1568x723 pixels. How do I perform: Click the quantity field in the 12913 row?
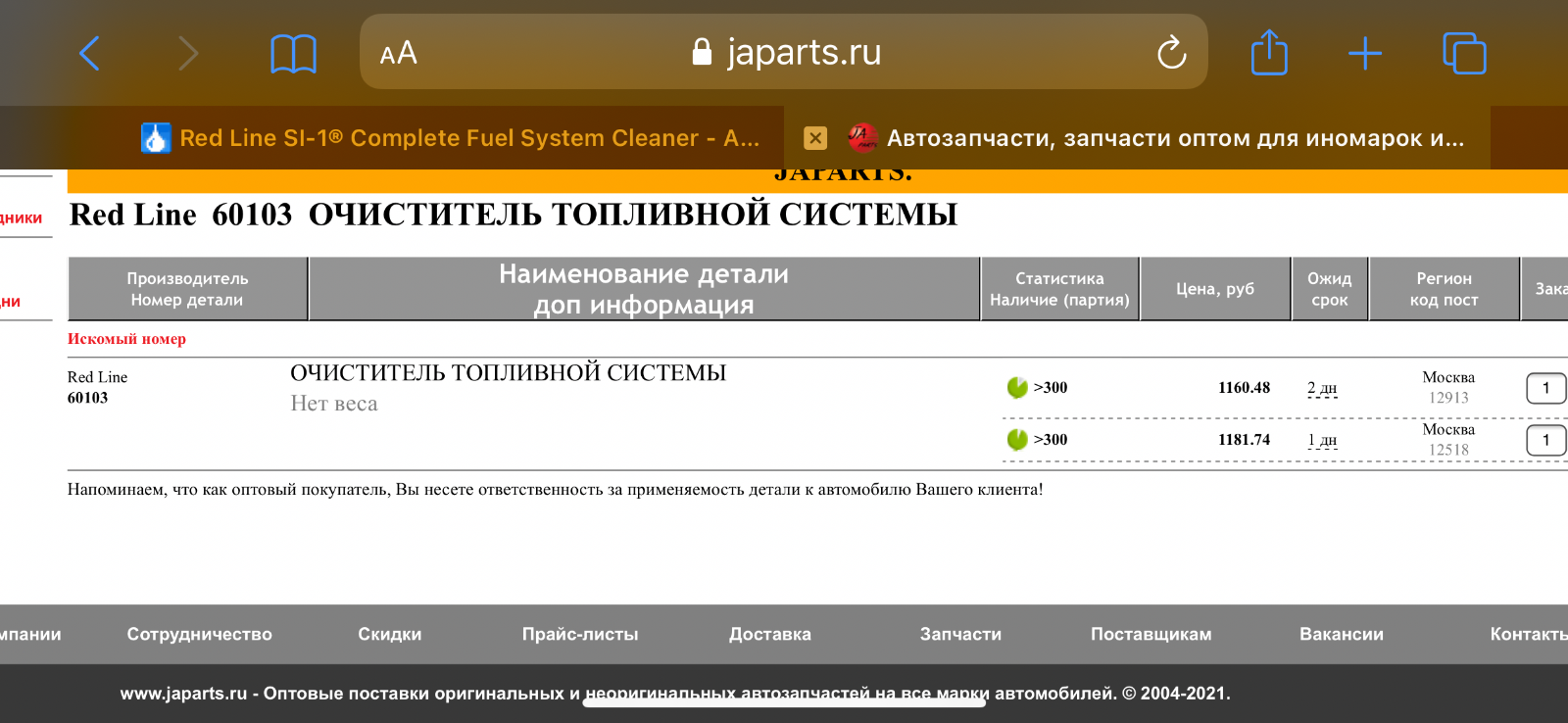[1546, 388]
